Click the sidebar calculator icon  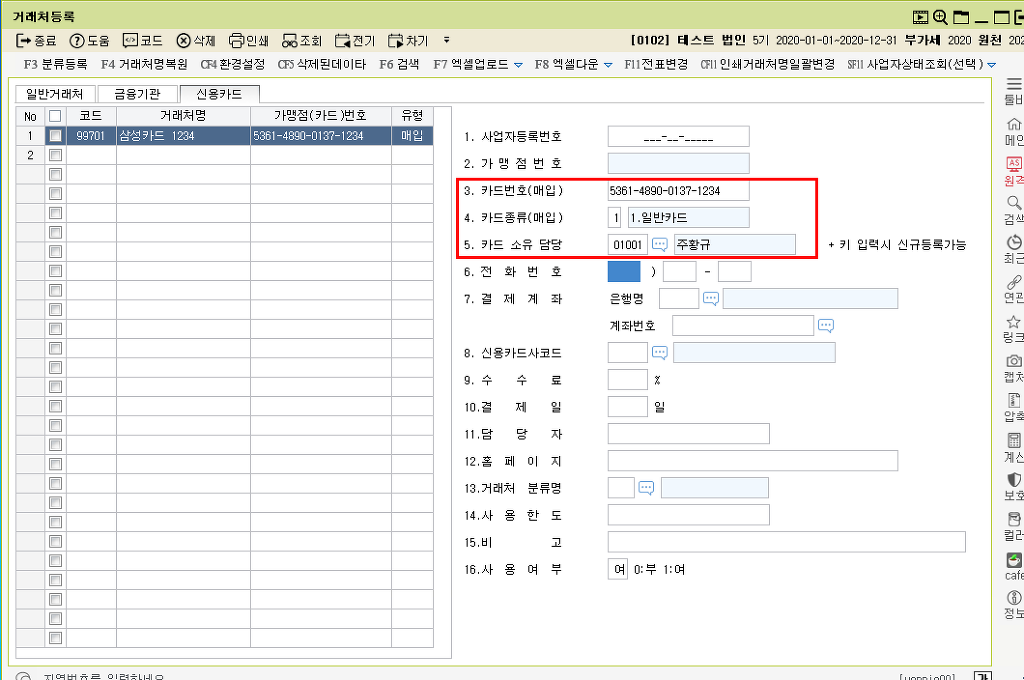tap(1014, 440)
